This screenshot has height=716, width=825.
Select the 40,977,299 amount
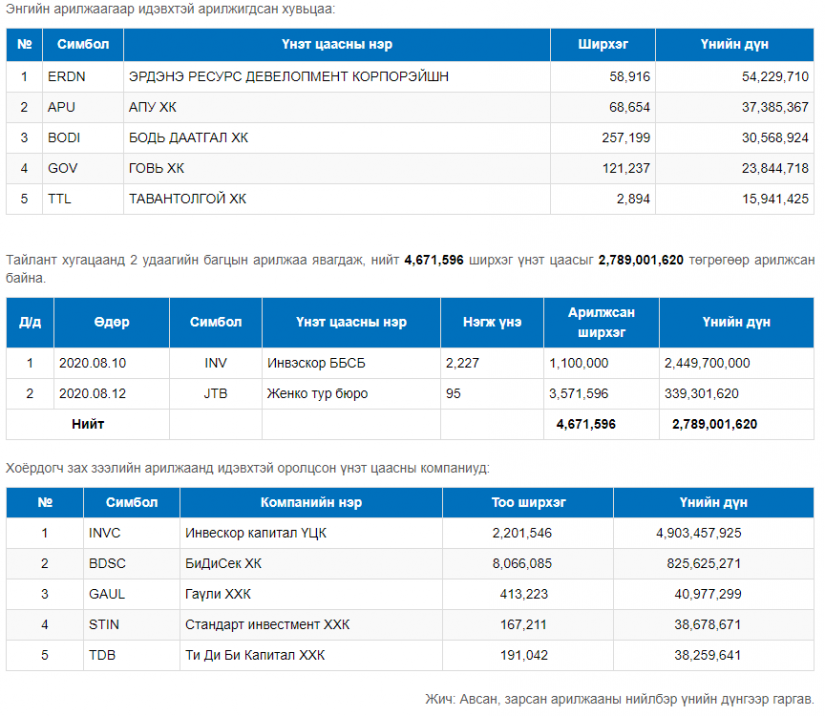(x=708, y=594)
